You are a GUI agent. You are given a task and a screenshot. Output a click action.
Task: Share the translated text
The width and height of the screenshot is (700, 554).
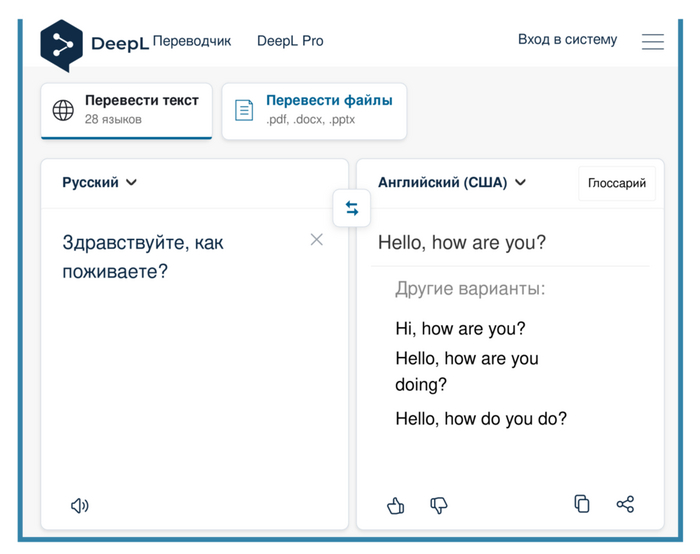(625, 504)
